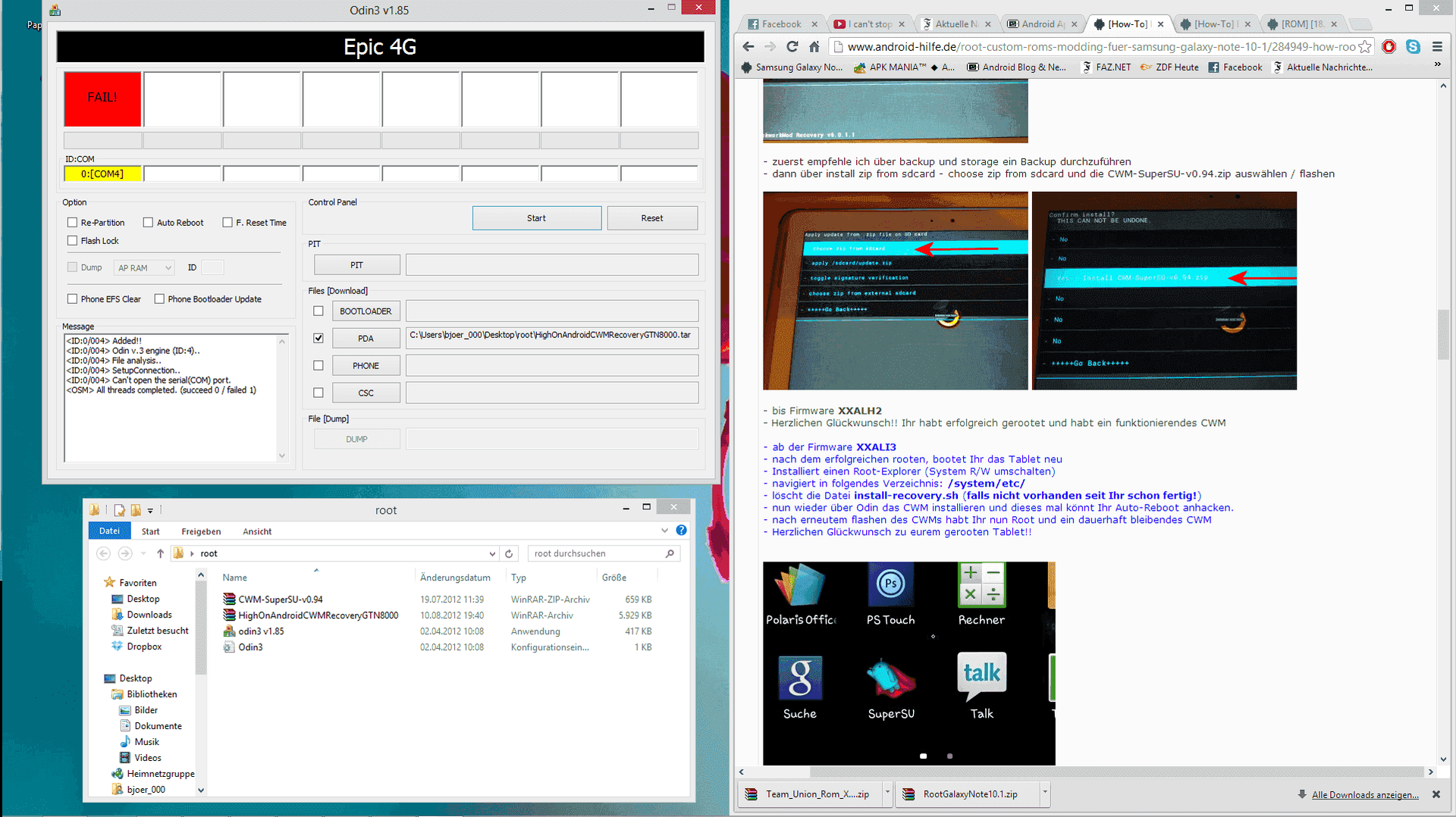Click PDA file browse button
The width and height of the screenshot is (1456, 817).
[x=366, y=339]
